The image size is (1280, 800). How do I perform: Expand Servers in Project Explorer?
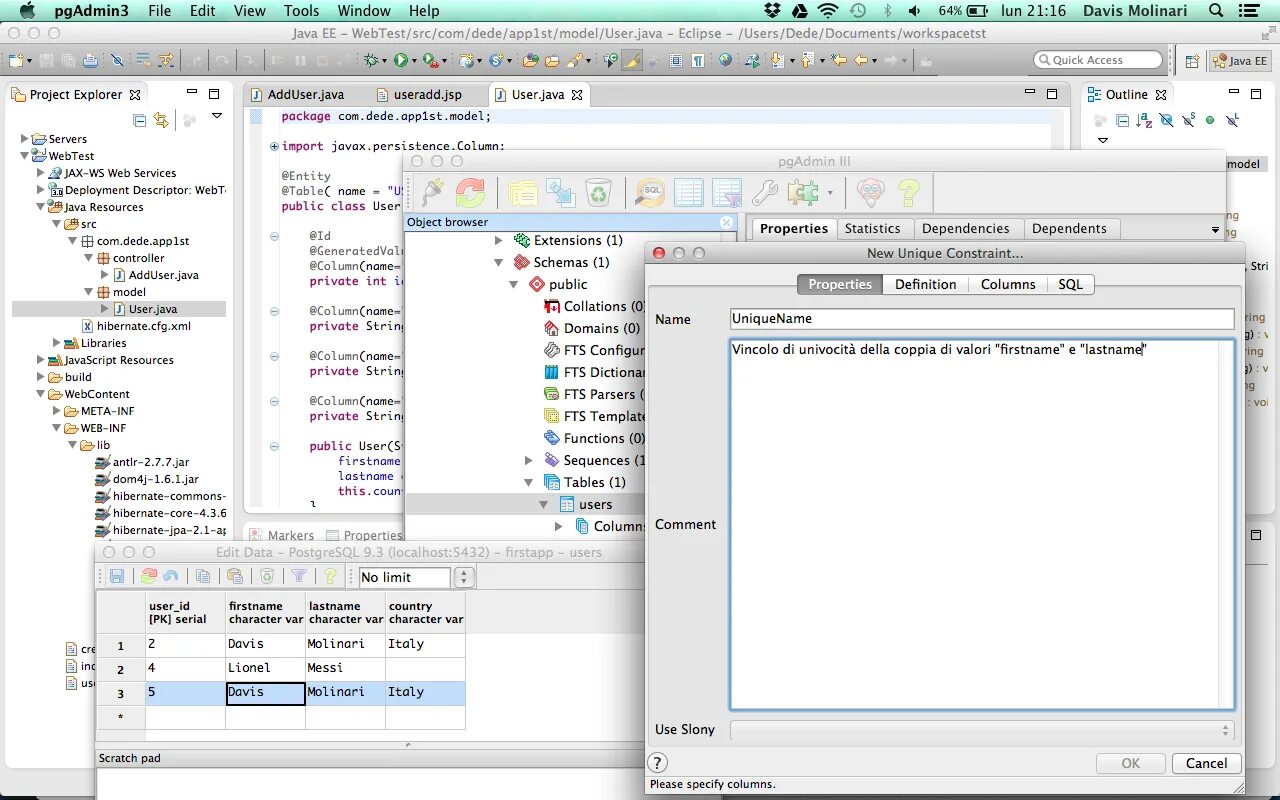coord(25,139)
